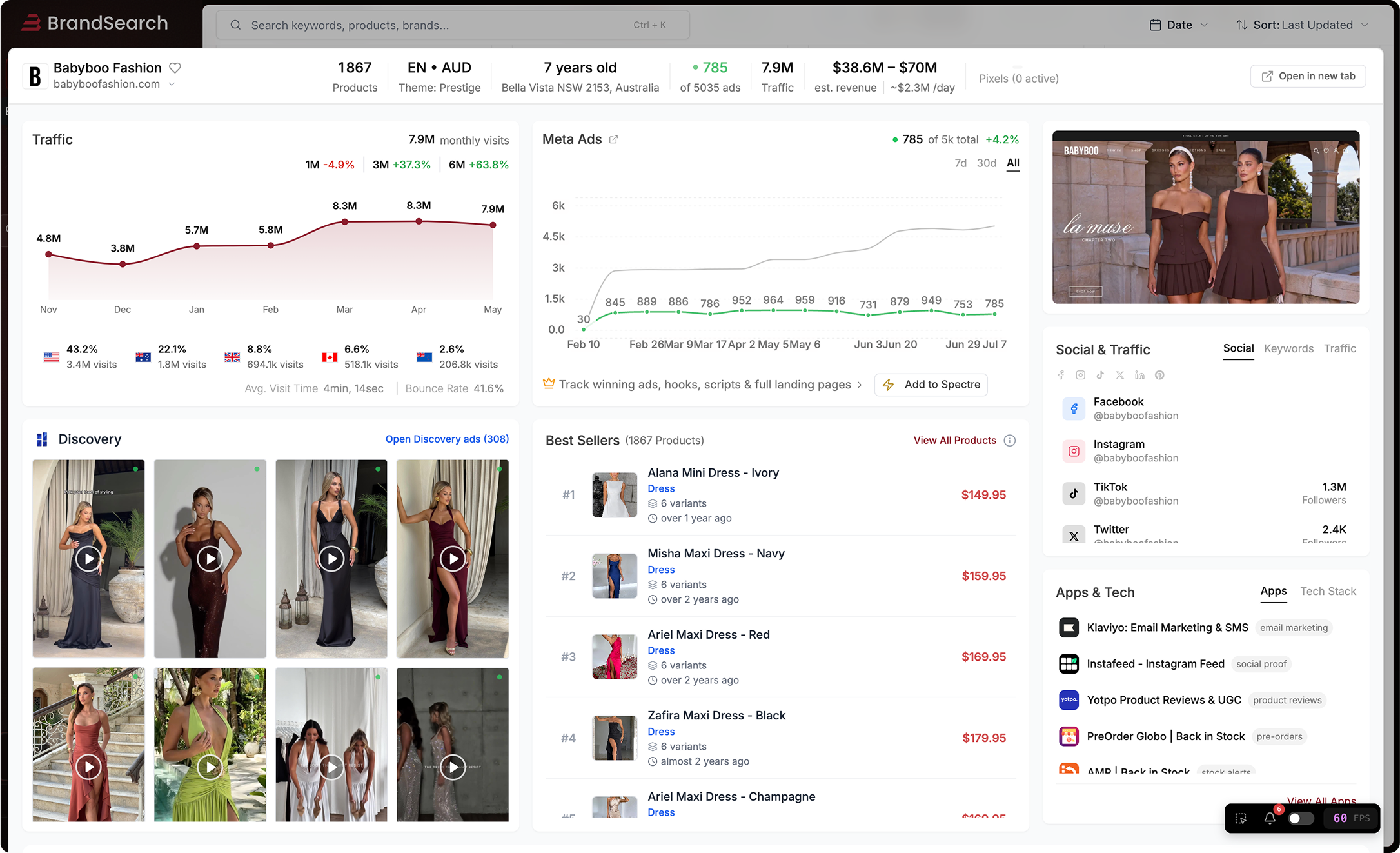
Task: Click the Instagram icon beside @babyboofashion
Action: coord(1074,450)
